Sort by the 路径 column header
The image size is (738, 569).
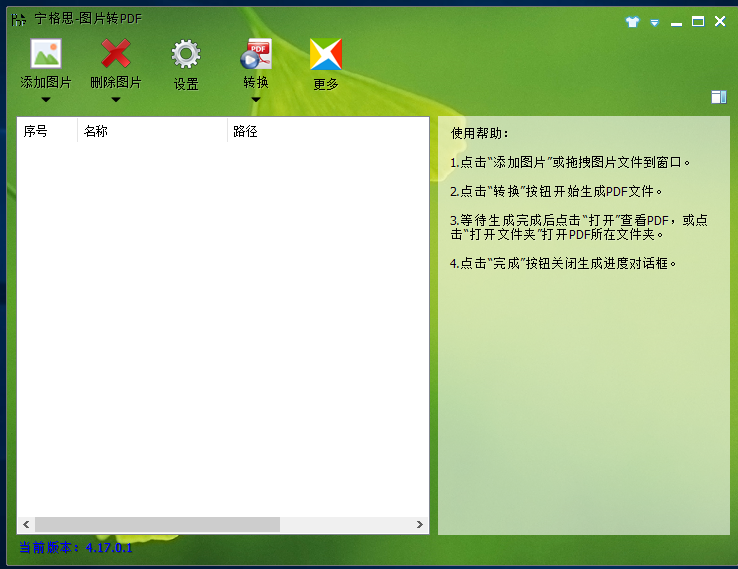coord(328,131)
